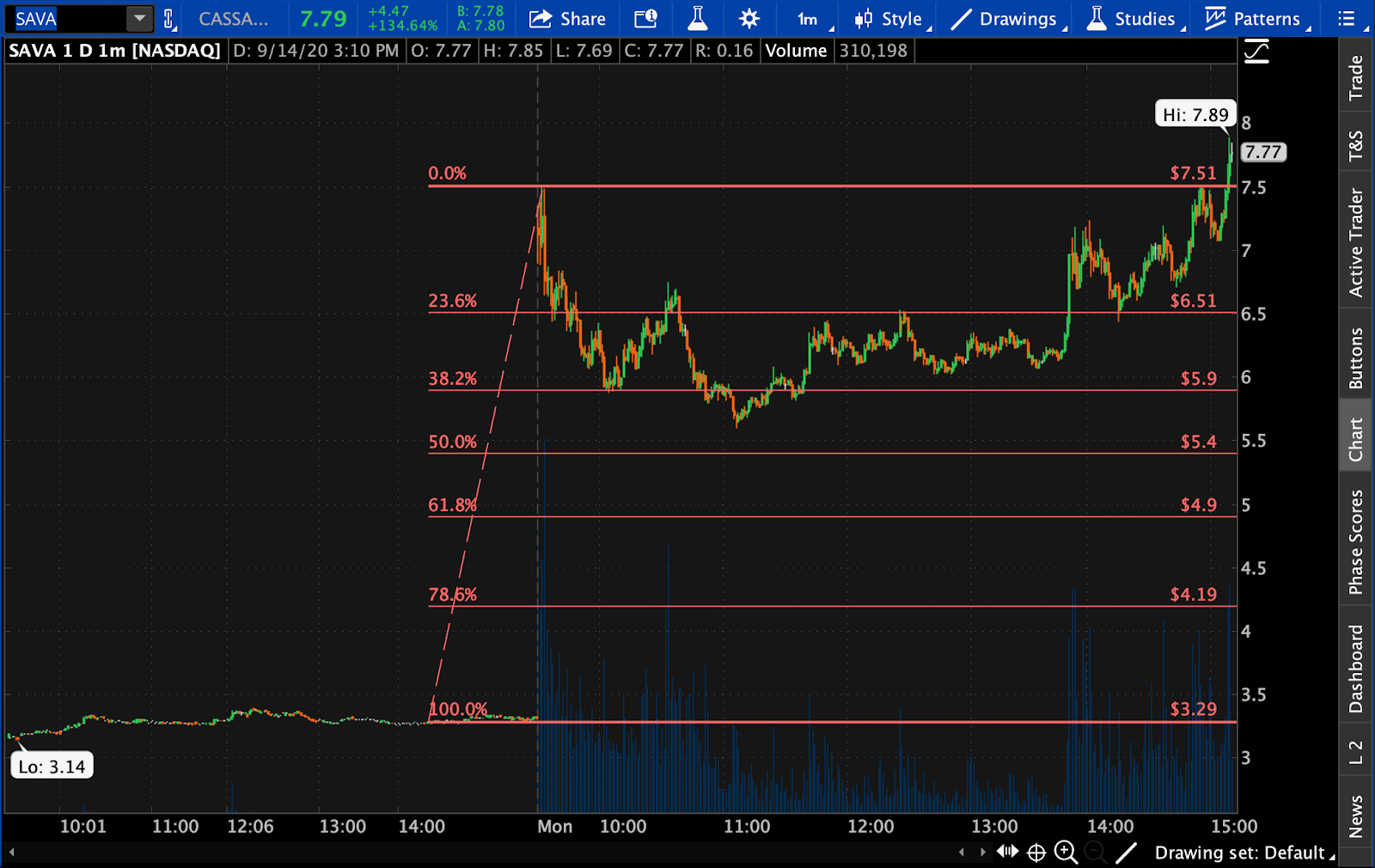The image size is (1375, 868).
Task: Click the small left arrow at bottom-left scrollbar
Action: click(x=12, y=853)
